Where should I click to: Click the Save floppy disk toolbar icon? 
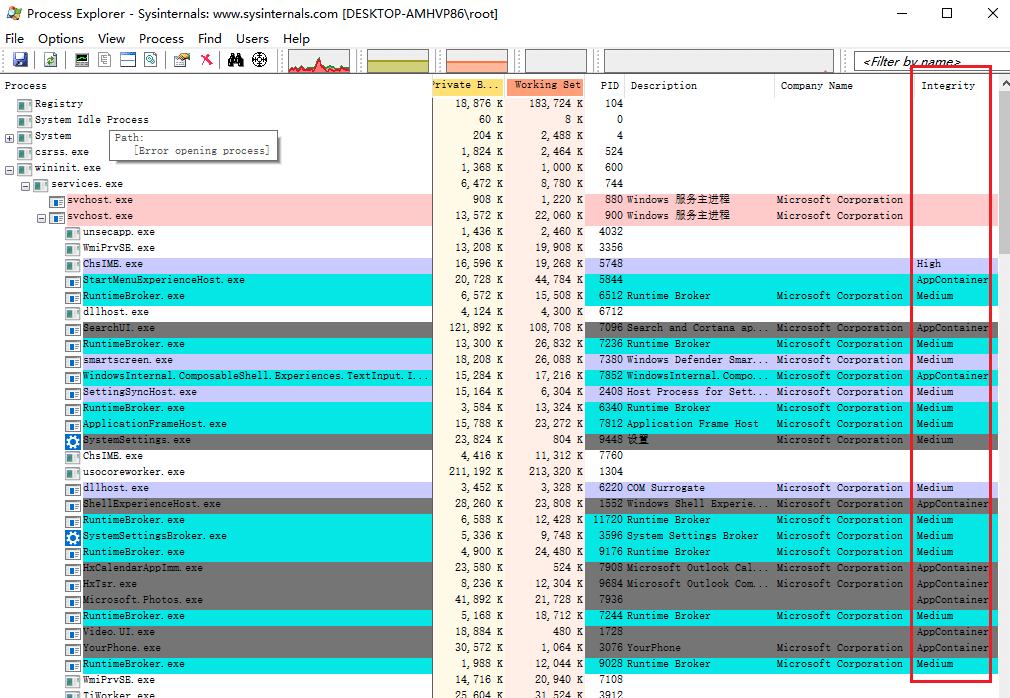pyautogui.click(x=21, y=60)
